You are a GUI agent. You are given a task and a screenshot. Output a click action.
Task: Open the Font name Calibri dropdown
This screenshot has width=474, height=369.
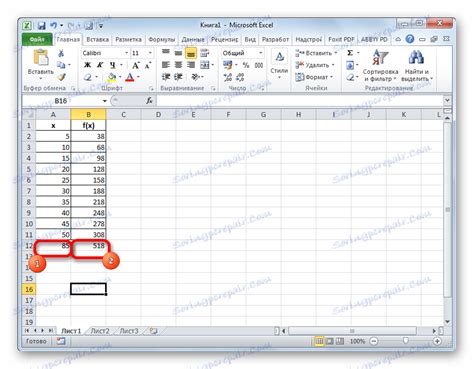click(126, 53)
